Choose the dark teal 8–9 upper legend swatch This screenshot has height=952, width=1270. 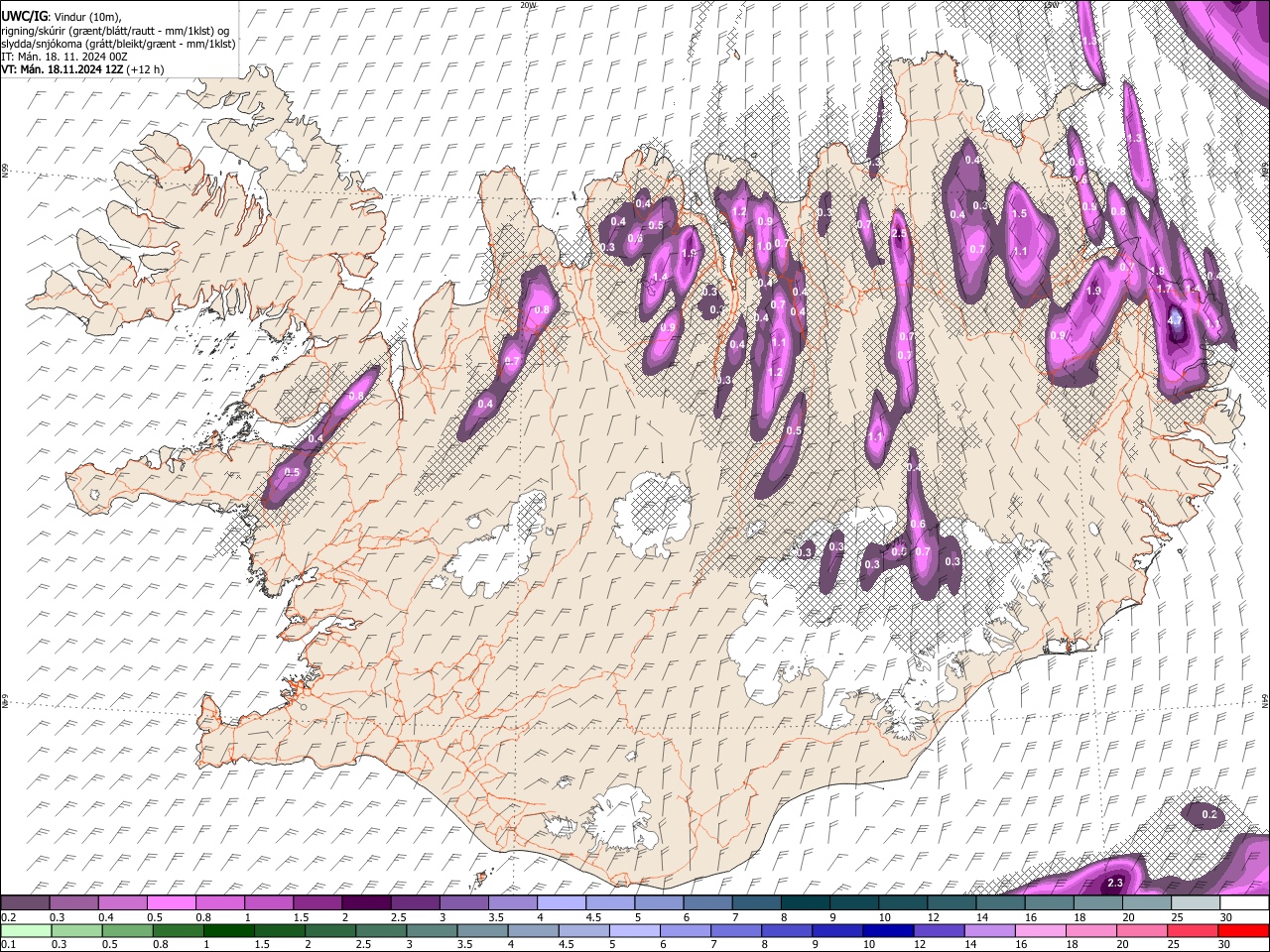[805, 902]
